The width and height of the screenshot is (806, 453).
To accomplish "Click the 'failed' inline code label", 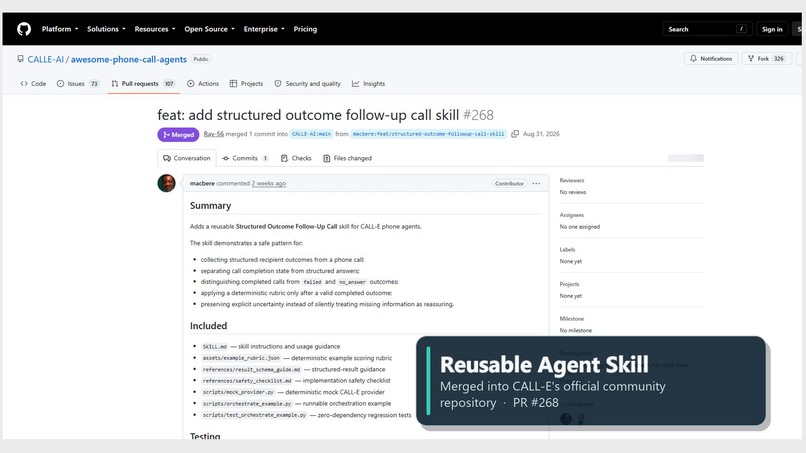I will pyautogui.click(x=312, y=282).
